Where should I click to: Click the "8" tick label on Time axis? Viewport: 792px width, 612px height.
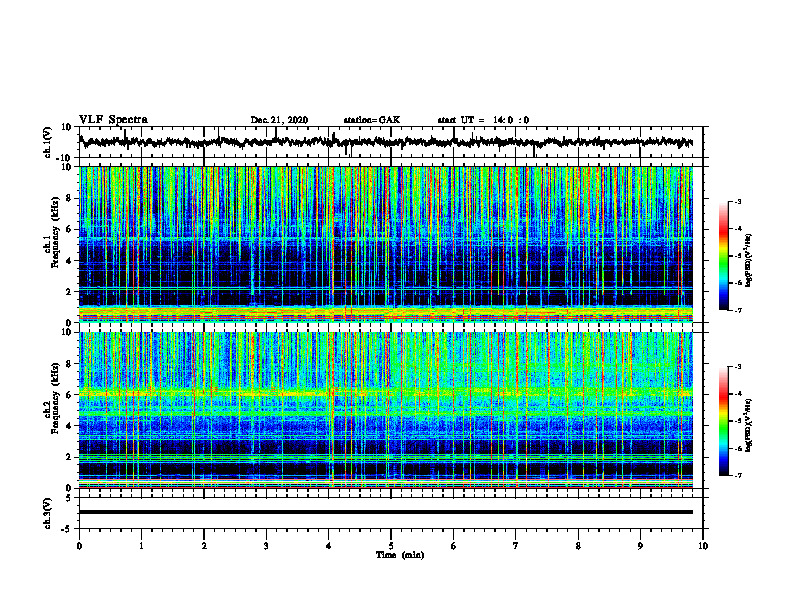[578, 546]
